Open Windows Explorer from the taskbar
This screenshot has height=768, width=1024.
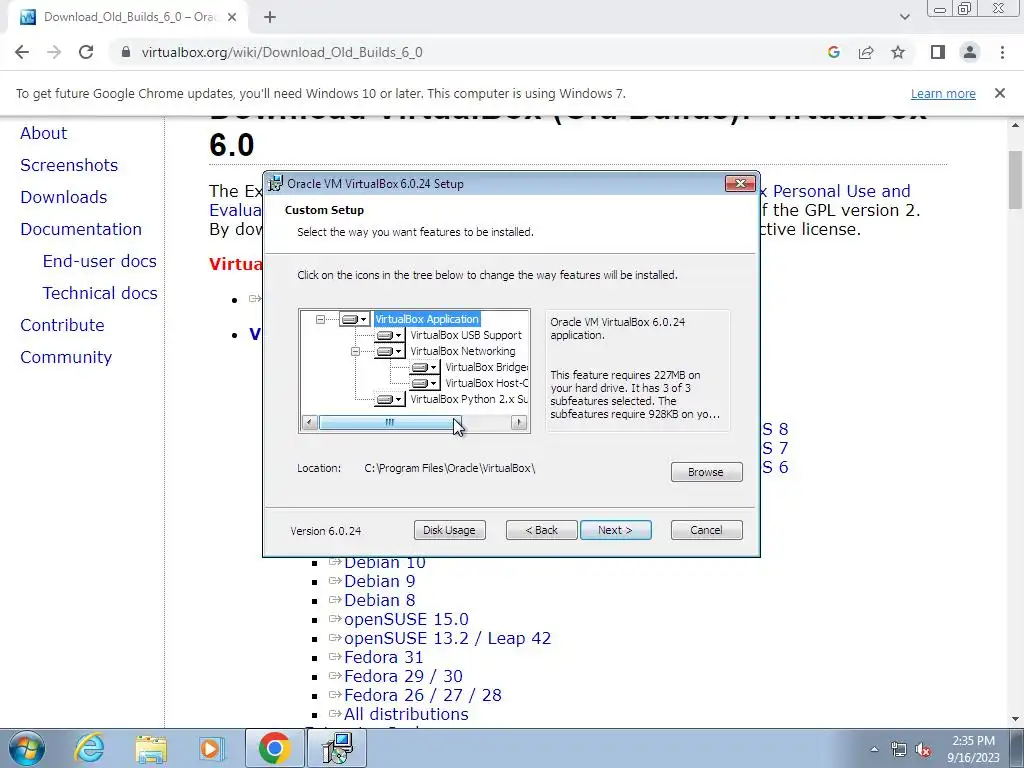(x=151, y=748)
